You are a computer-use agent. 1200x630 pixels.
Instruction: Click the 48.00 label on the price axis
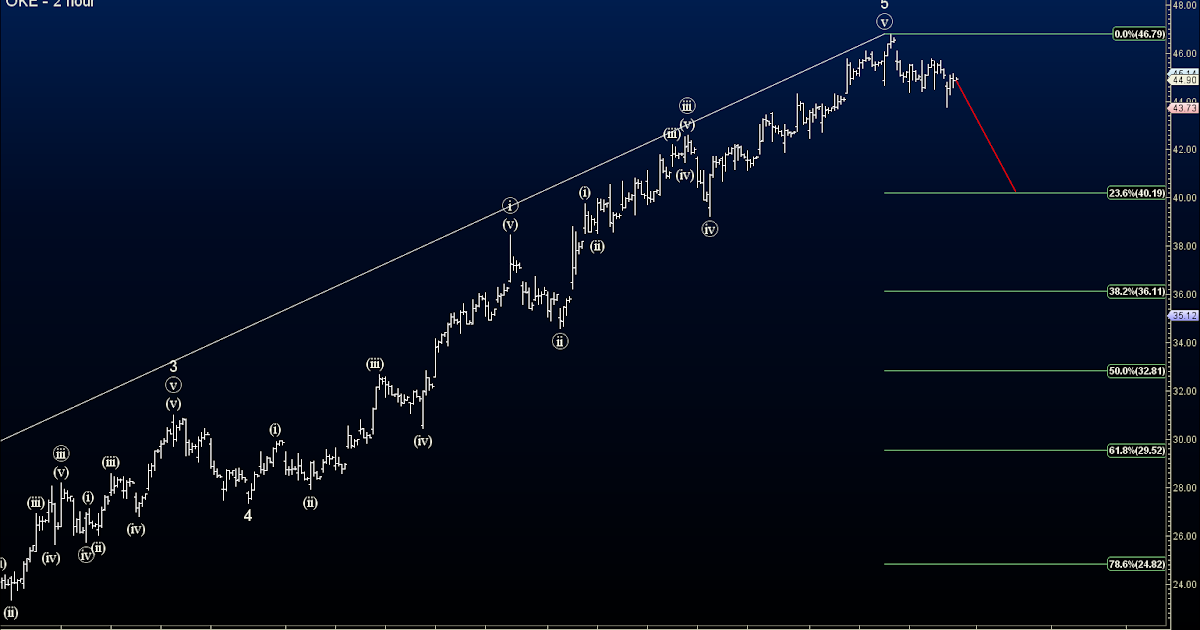coord(1184,6)
